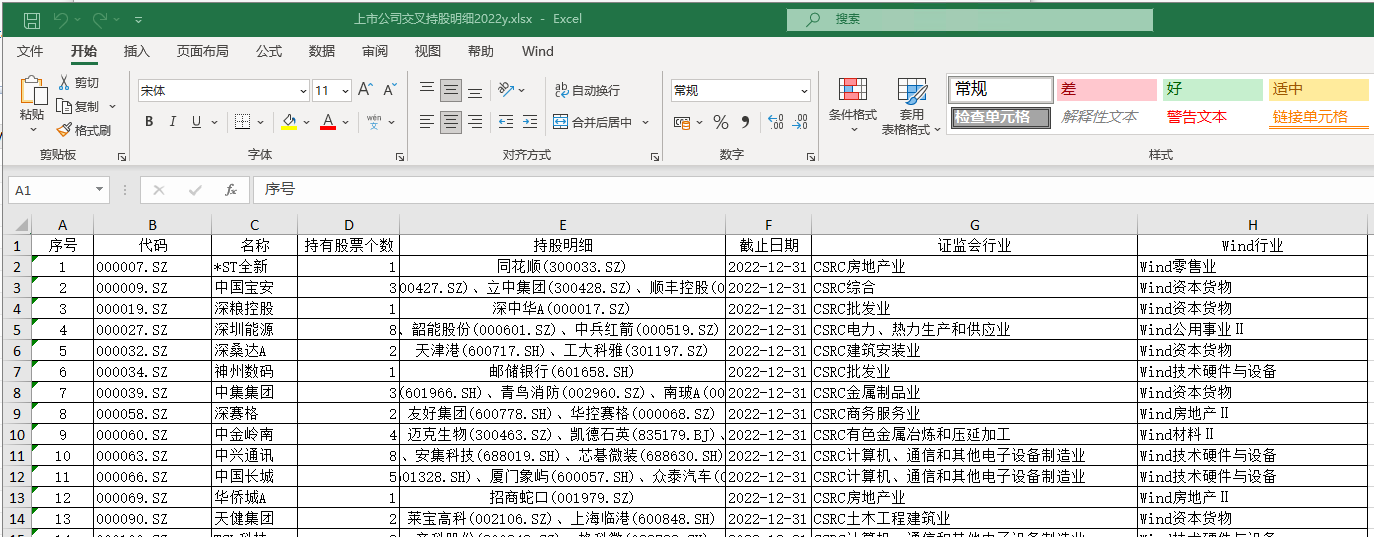Switch to the 数据 (Data) tab
This screenshot has width=1374, height=537.
coord(322,51)
